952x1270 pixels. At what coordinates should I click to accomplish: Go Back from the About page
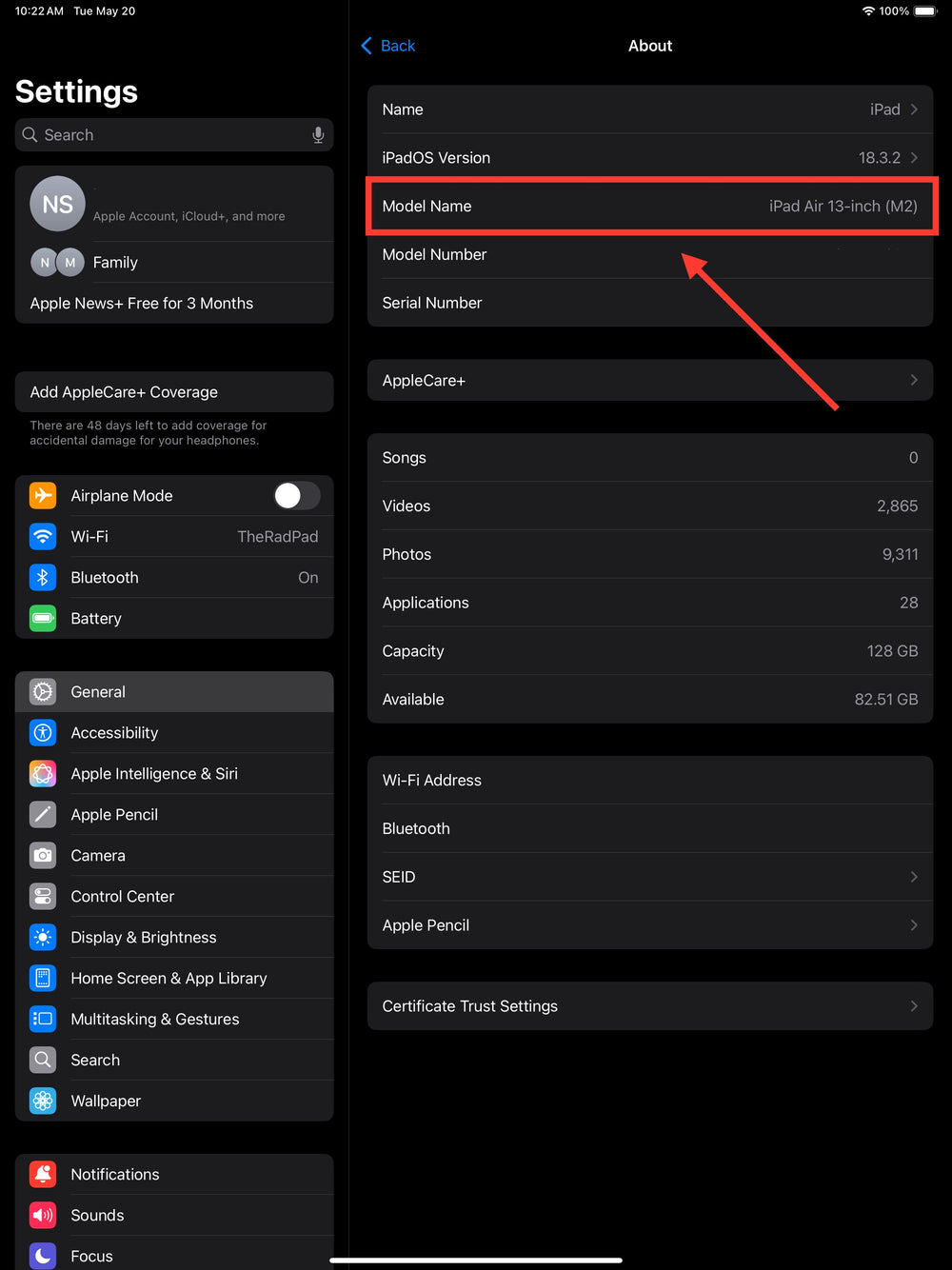[388, 46]
